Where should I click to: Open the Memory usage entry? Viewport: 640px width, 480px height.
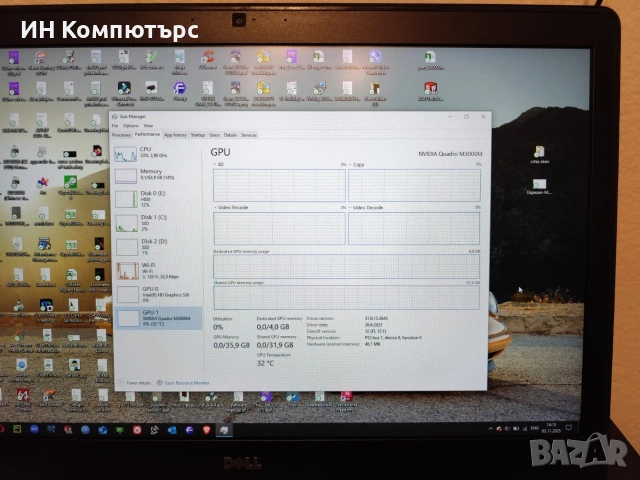[x=158, y=175]
